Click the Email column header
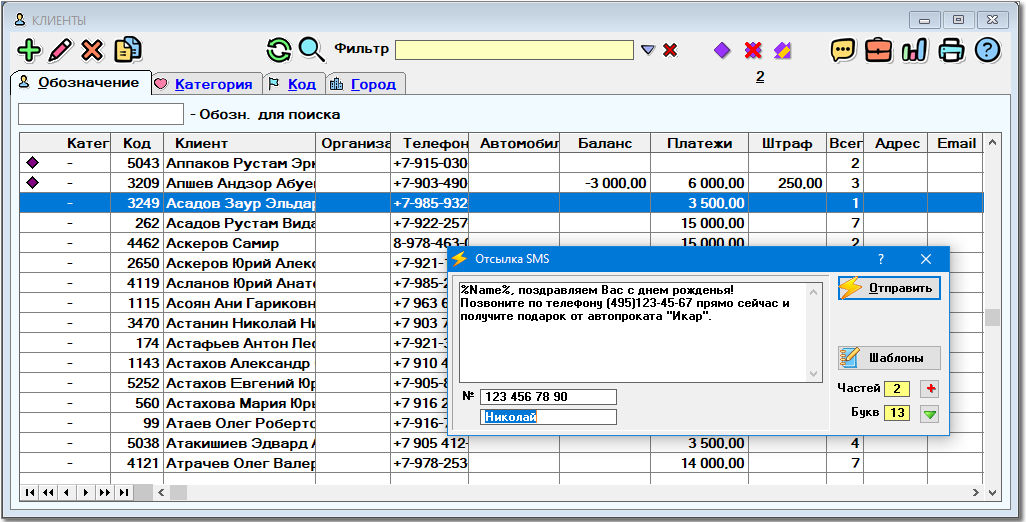The height and width of the screenshot is (522, 1026). coord(955,143)
